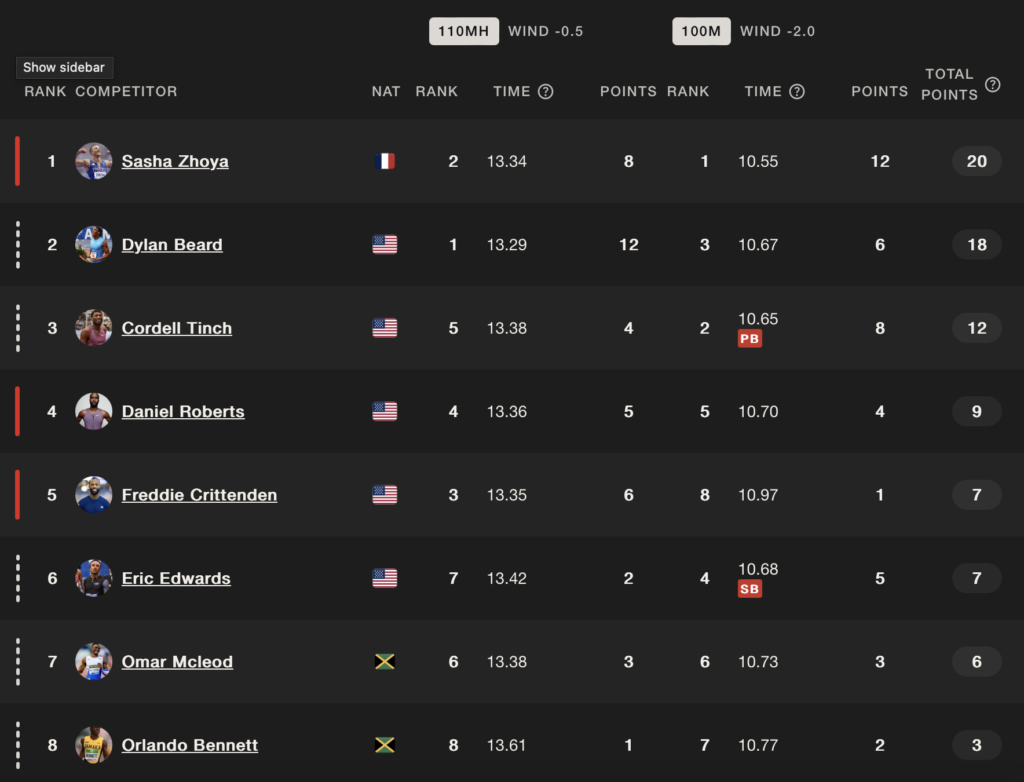Viewport: 1024px width, 782px height.
Task: Click Sasha Zhoya's total points pill showing 20
Action: coord(976,161)
